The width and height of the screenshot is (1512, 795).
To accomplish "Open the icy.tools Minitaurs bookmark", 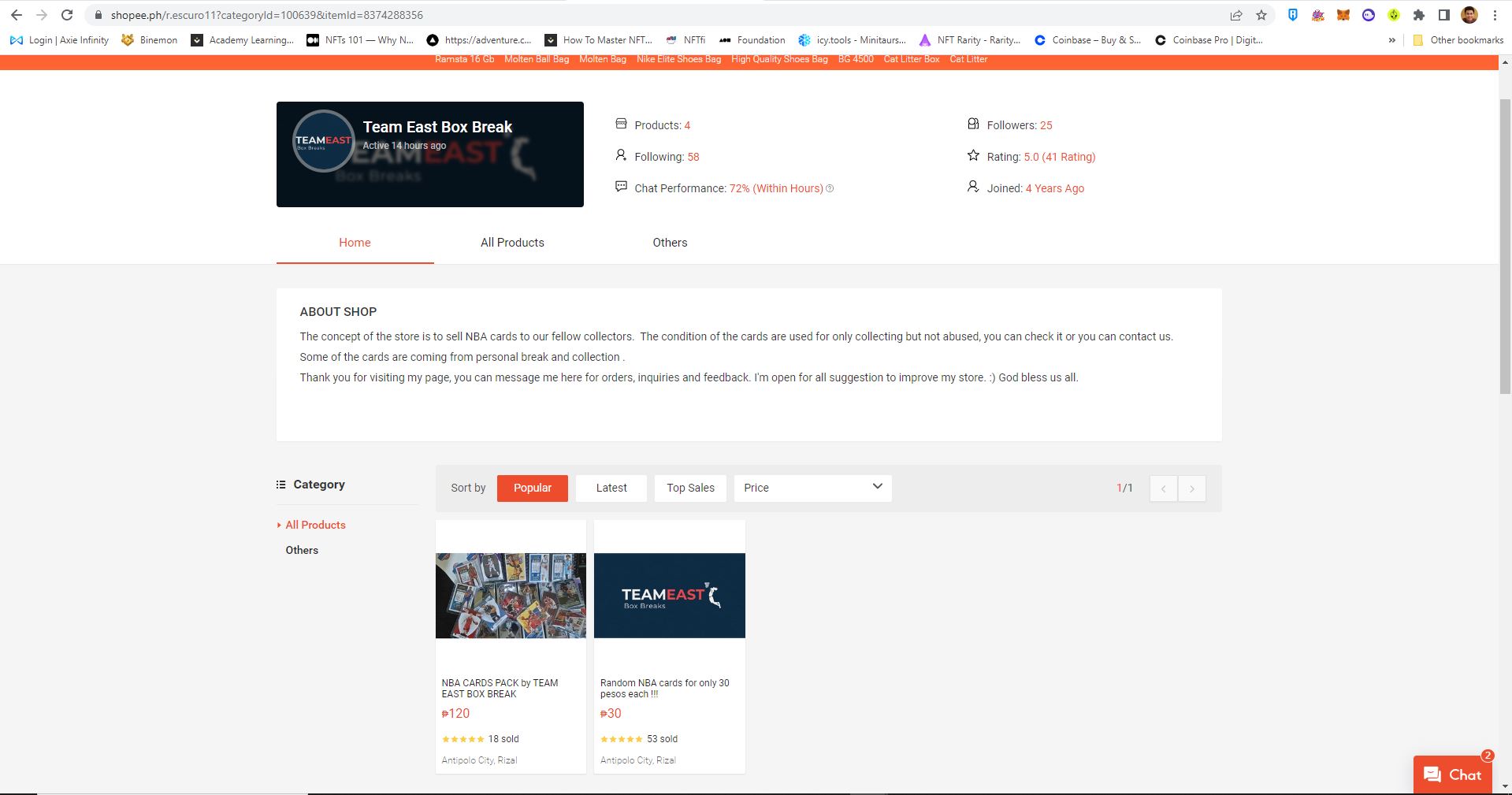I will tap(853, 40).
